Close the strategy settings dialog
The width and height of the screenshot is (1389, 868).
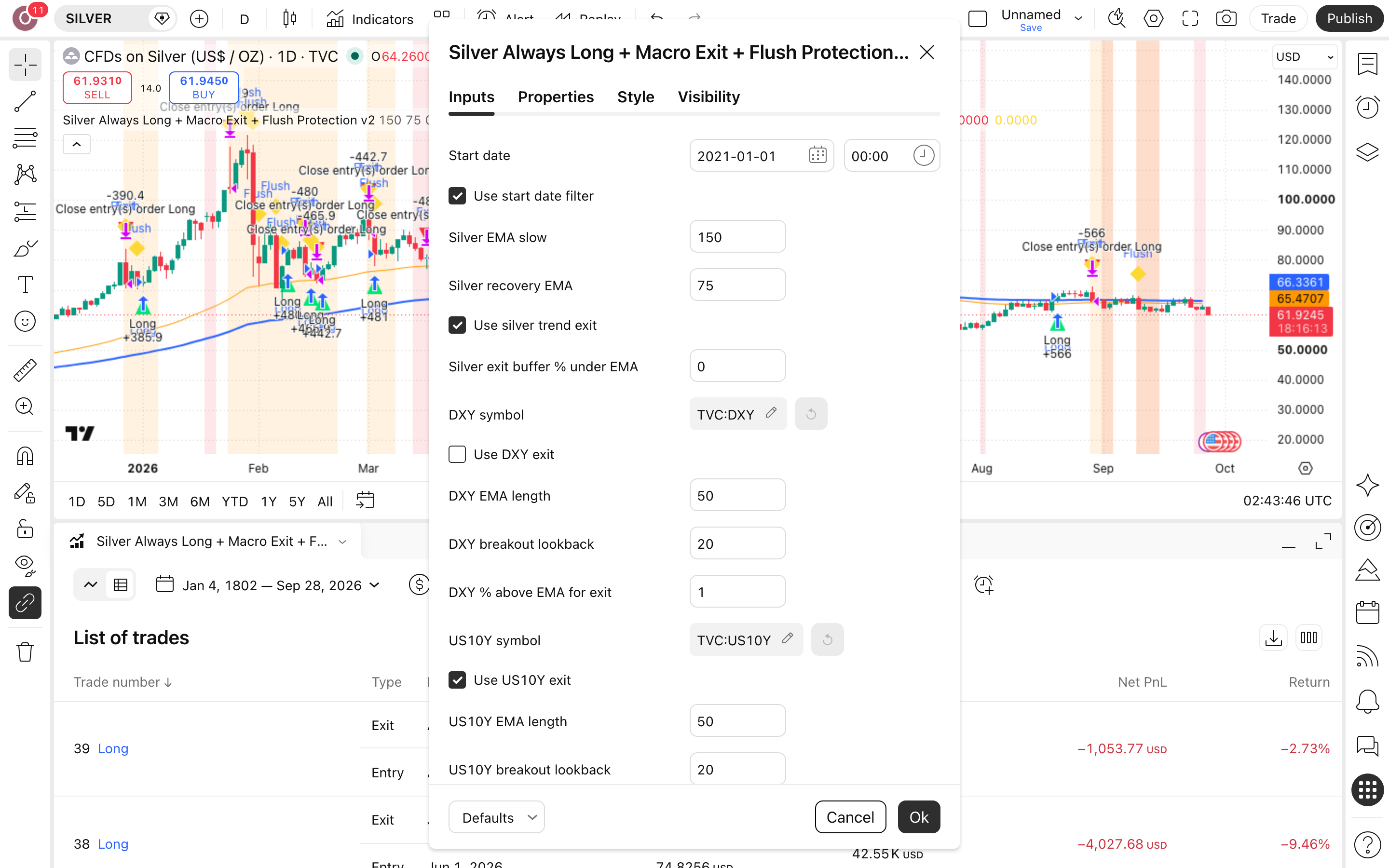coord(926,52)
